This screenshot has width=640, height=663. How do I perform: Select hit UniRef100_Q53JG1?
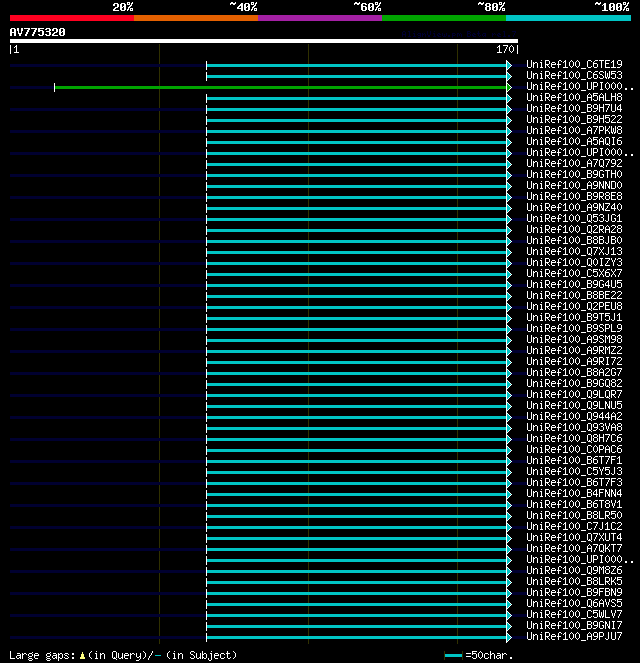coord(574,218)
